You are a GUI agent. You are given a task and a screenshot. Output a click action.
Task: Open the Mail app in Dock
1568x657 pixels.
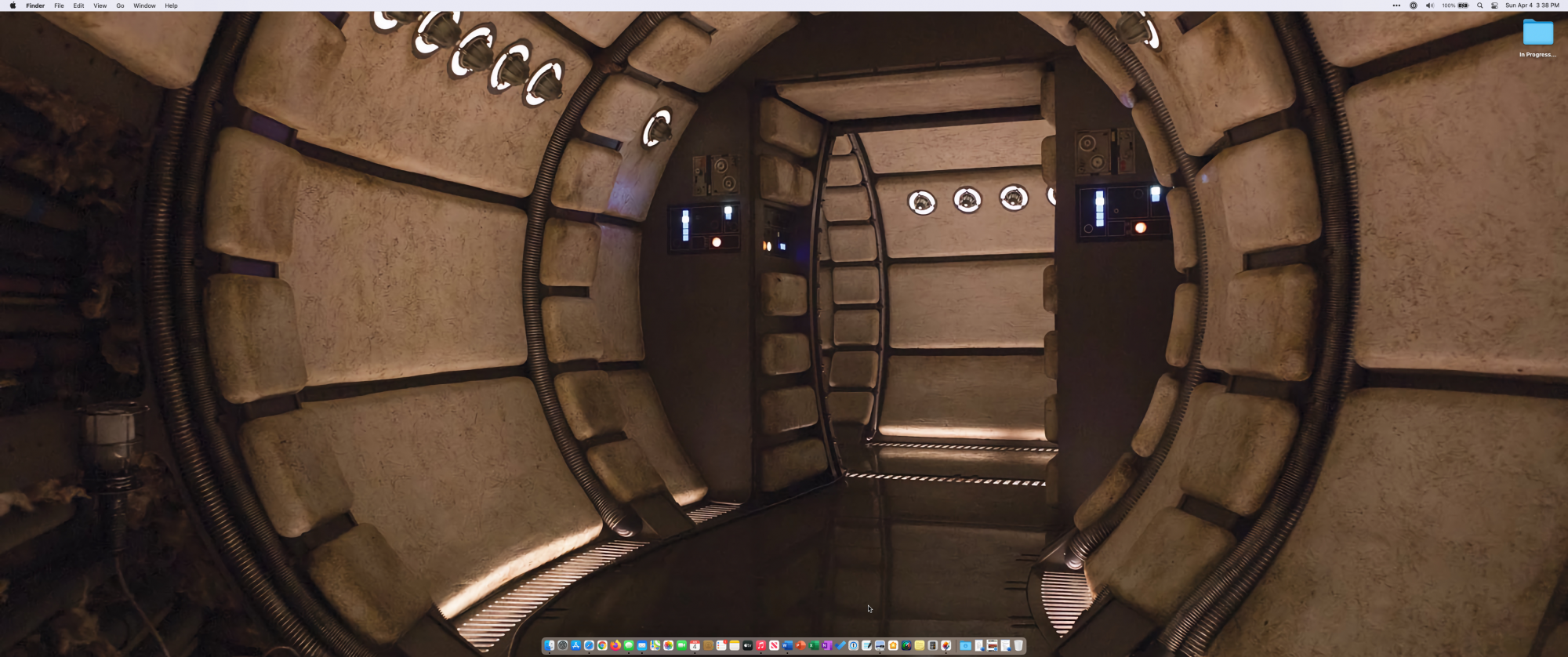click(642, 645)
